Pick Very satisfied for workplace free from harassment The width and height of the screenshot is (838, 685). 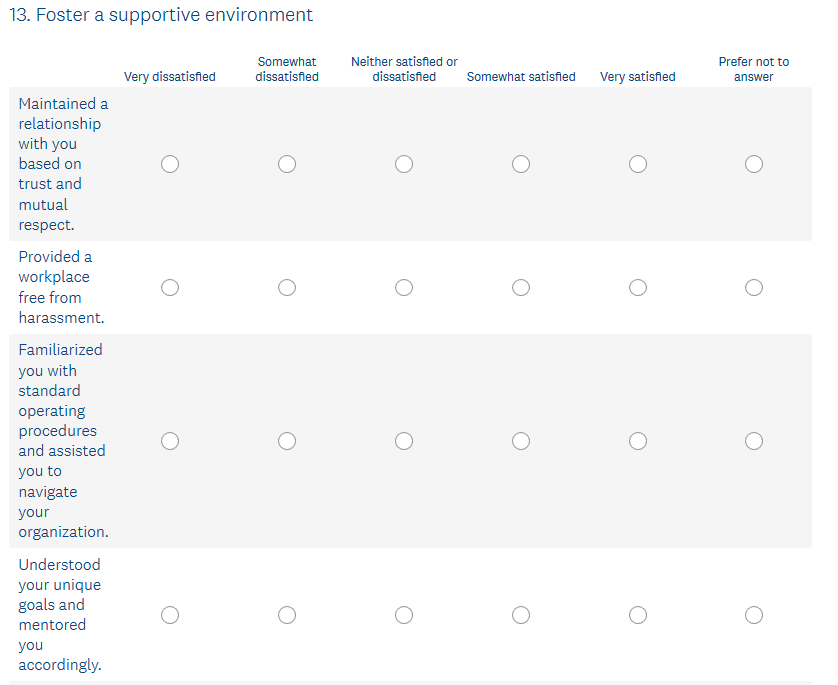point(638,288)
